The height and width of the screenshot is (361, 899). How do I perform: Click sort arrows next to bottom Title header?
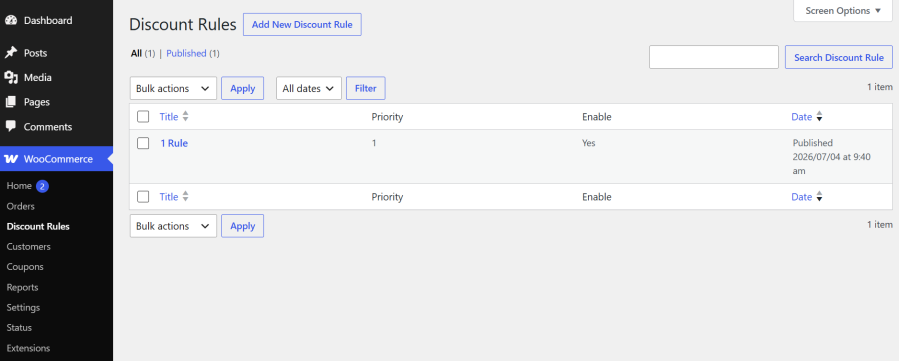(x=185, y=197)
